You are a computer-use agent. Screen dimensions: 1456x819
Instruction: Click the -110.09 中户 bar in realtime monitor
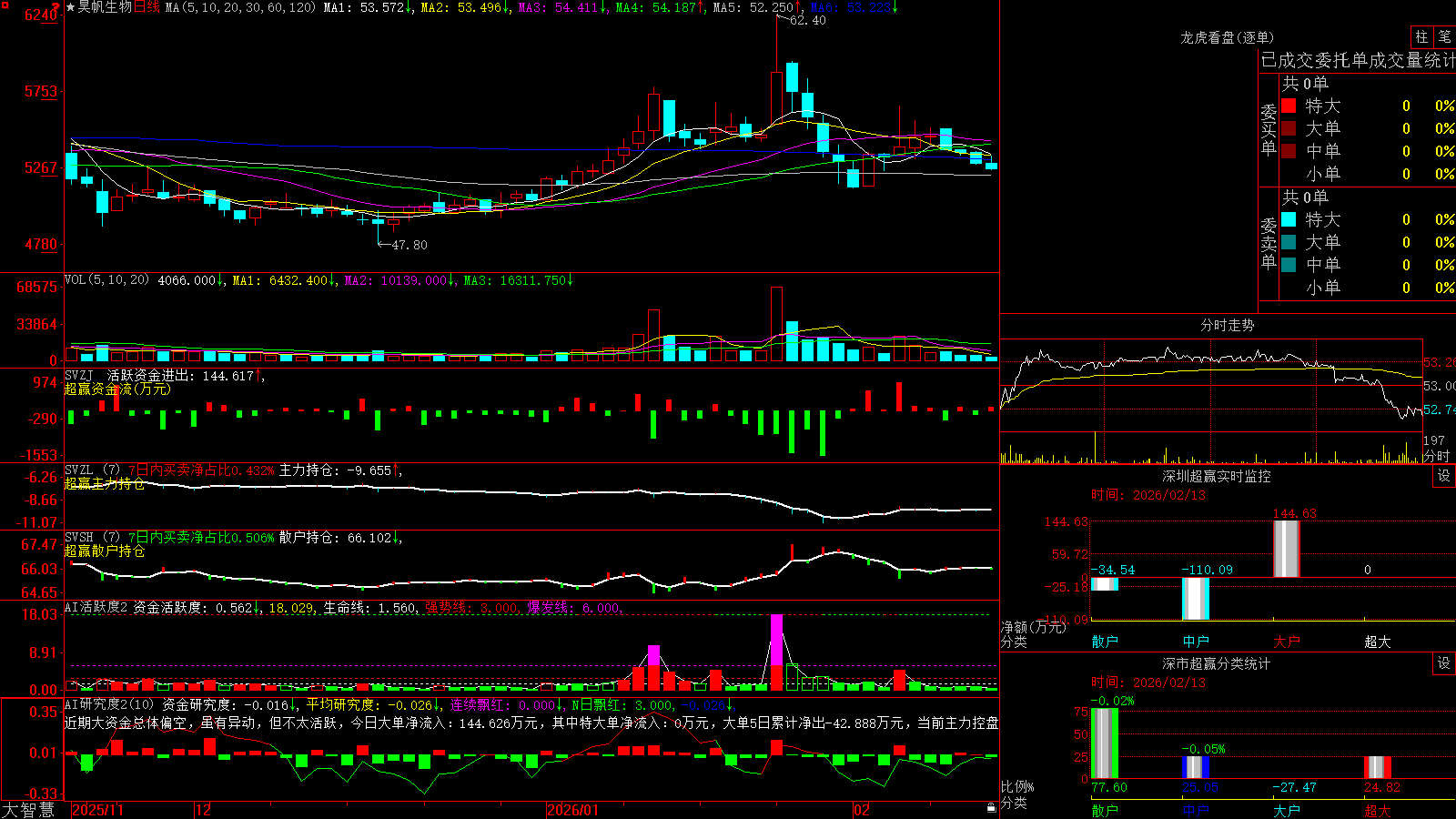(1195, 600)
